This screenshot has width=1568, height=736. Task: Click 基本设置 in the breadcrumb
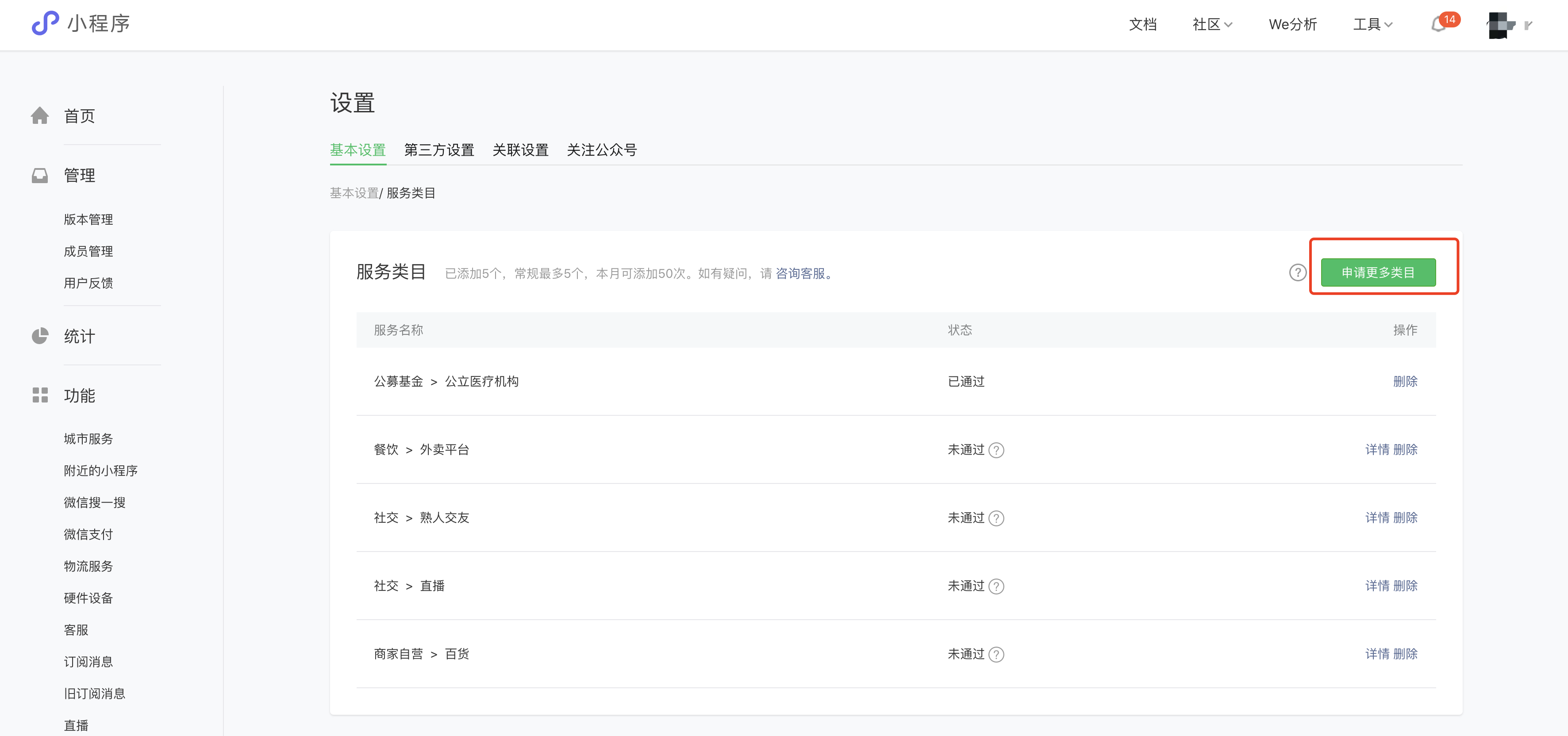[x=354, y=193]
